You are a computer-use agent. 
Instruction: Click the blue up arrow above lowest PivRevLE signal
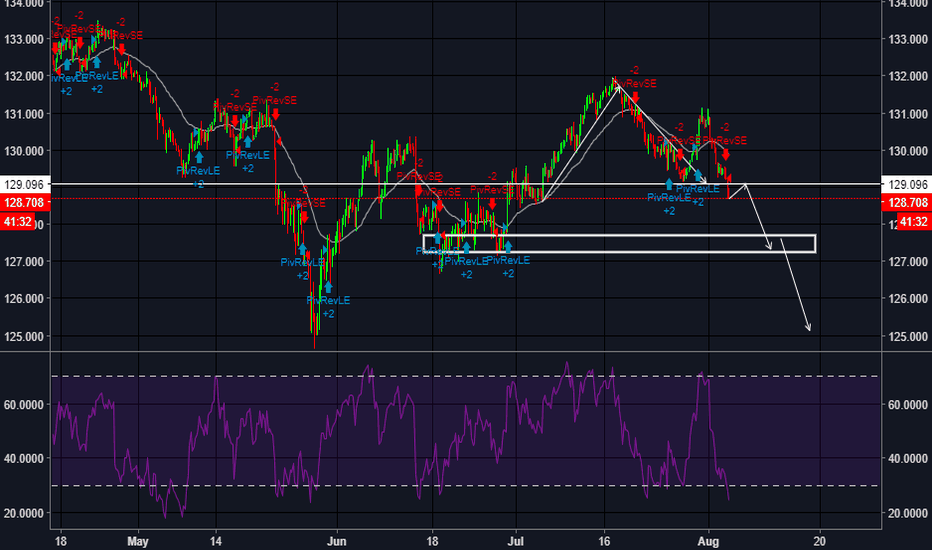coord(328,287)
